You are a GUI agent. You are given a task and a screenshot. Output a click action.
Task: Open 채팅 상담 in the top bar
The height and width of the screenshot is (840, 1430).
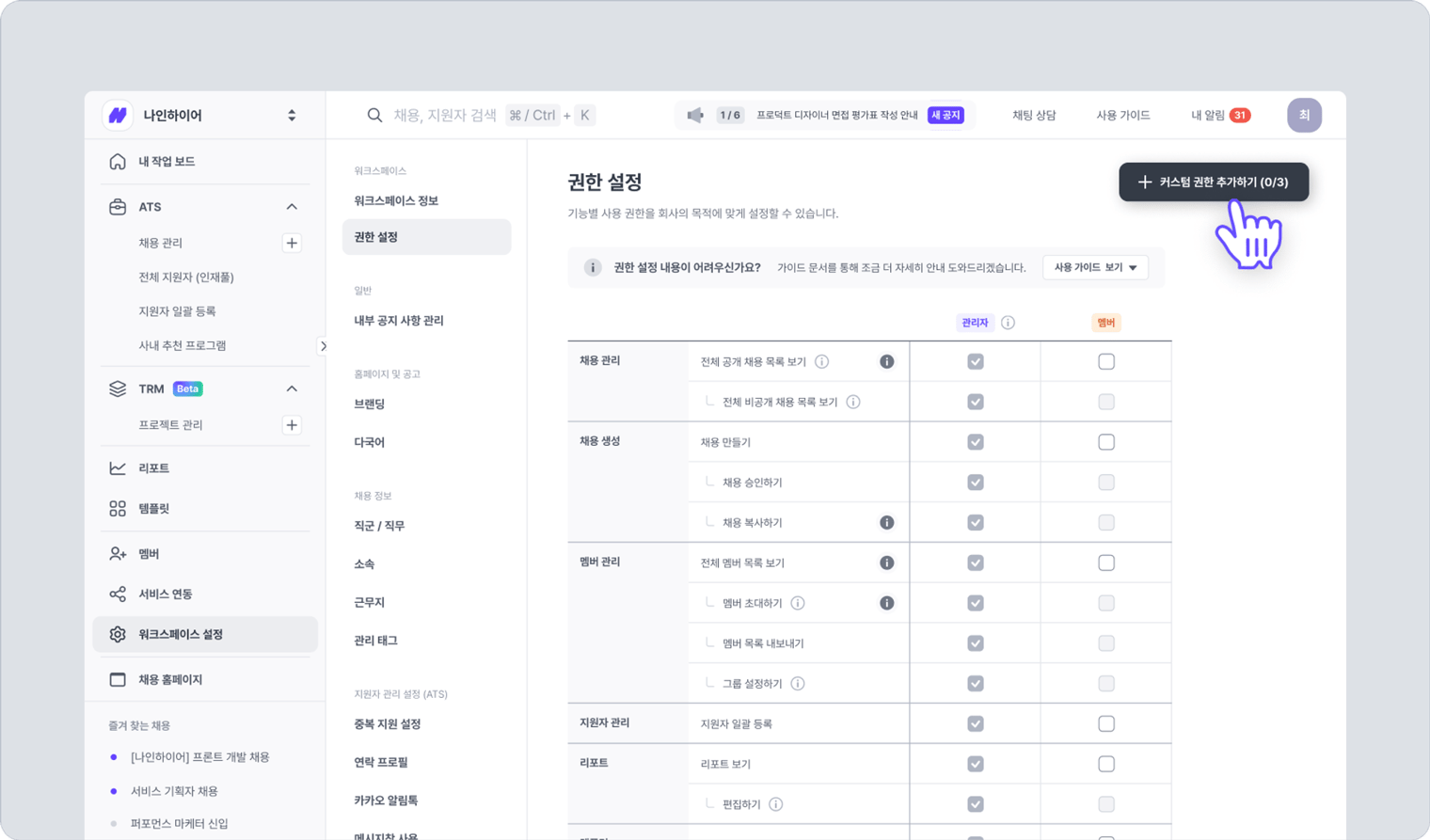tap(1034, 115)
